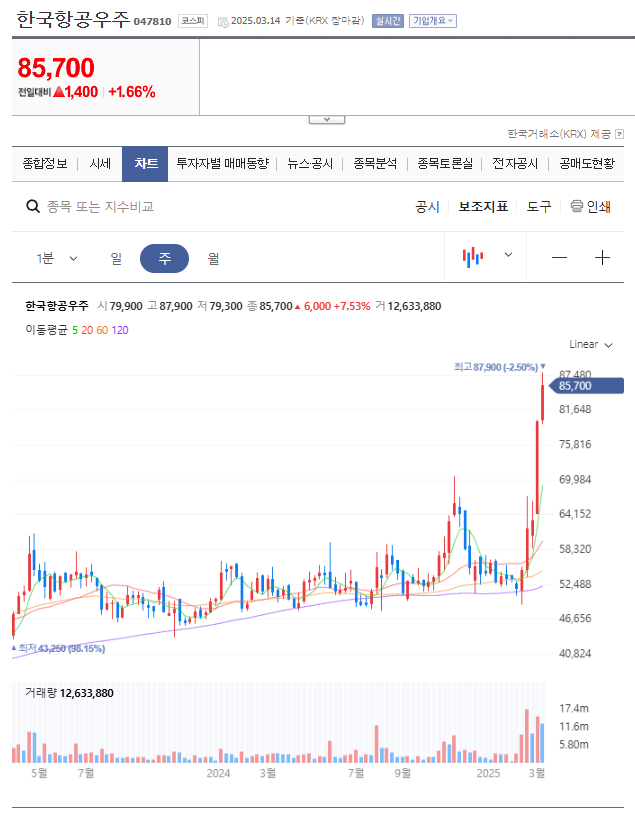Open the 시세 tab

click(x=100, y=164)
